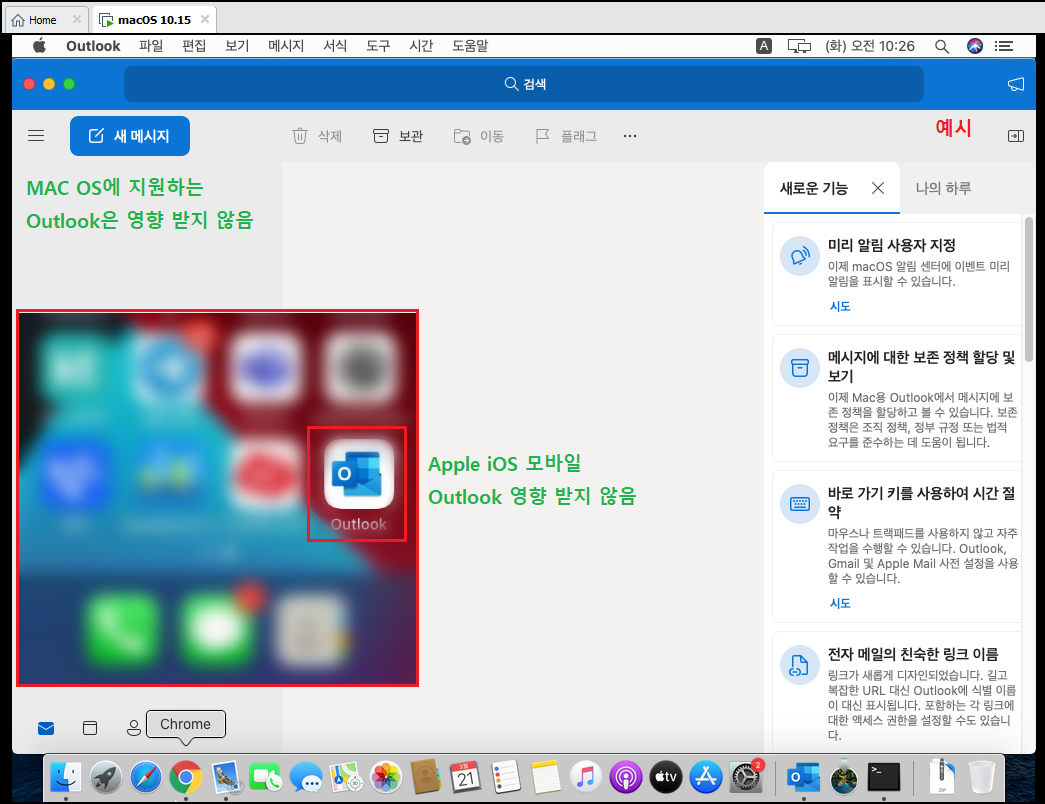This screenshot has width=1045, height=804.
Task: Click the 보관 archive toolbar button
Action: pyautogui.click(x=398, y=136)
